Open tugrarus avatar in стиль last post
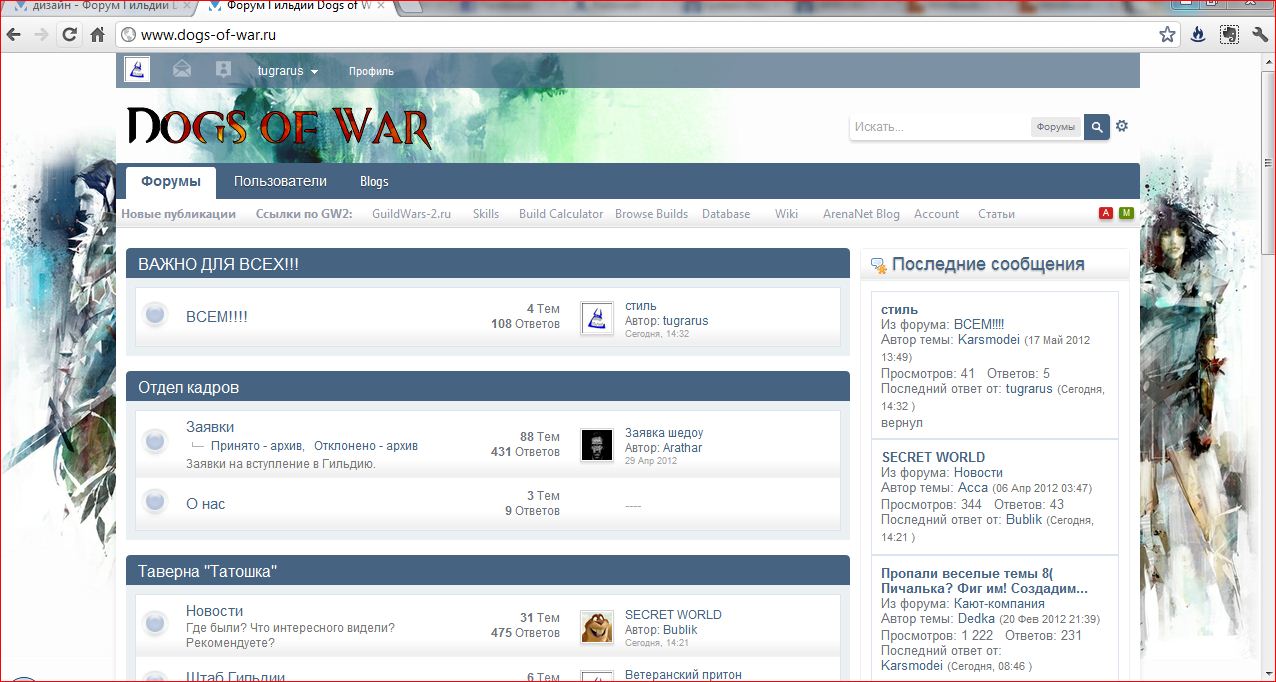The width and height of the screenshot is (1276, 682). 597,319
